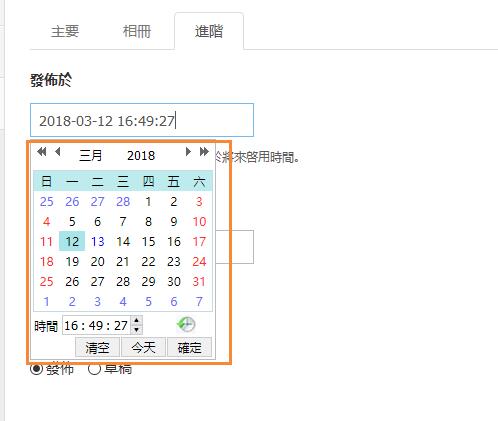This screenshot has height=421, width=498.
Task: Go to previous month arrow
Action: (x=58, y=152)
